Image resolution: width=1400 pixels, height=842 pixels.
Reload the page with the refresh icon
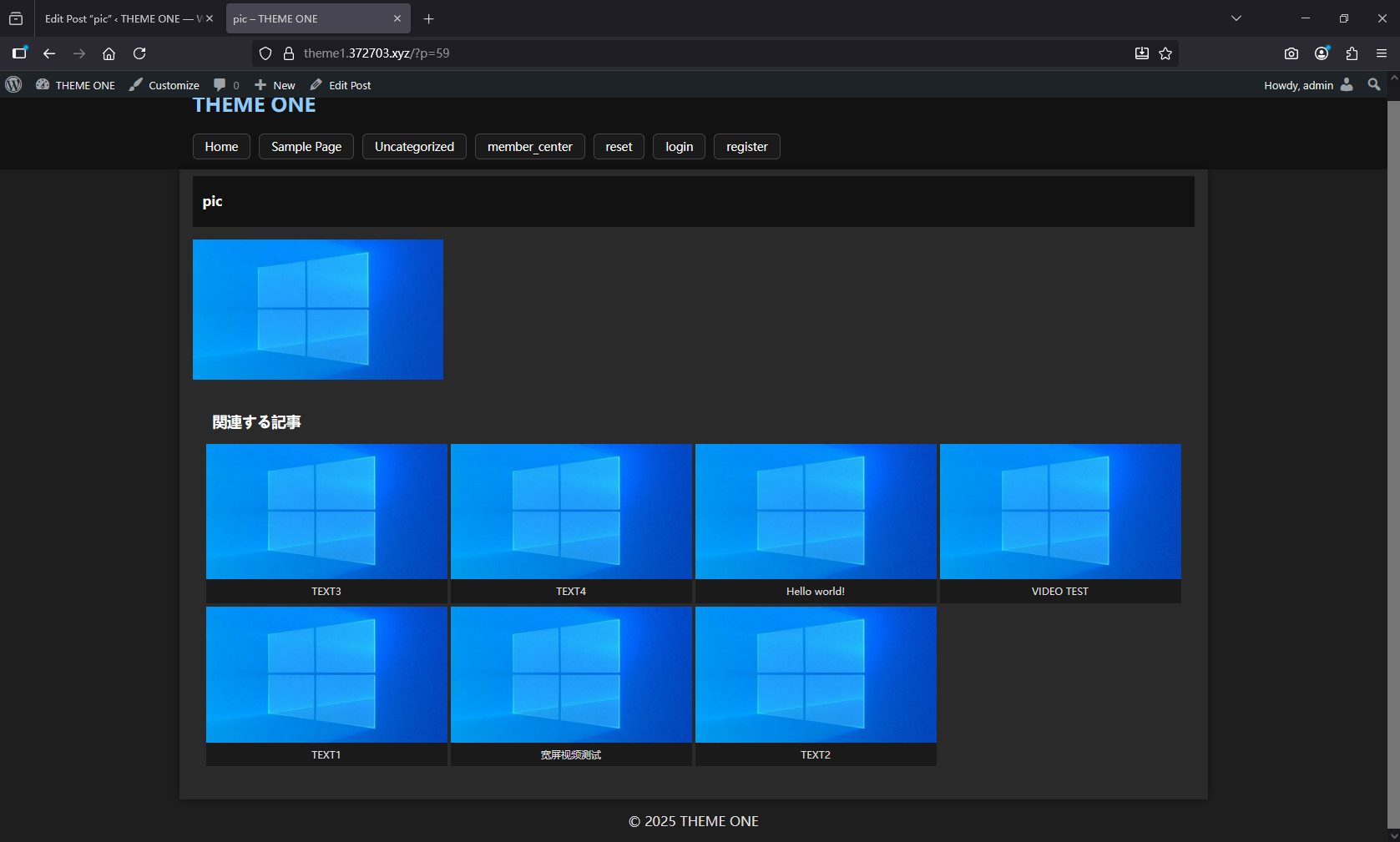click(x=139, y=53)
